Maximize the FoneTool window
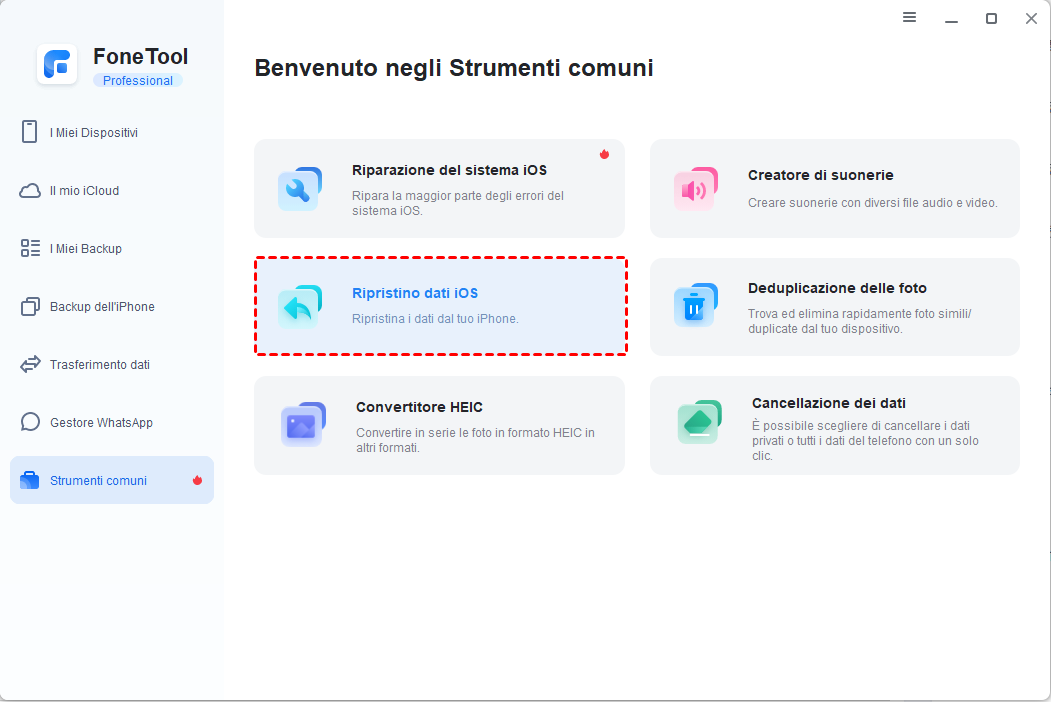This screenshot has width=1051, height=702. (x=991, y=18)
